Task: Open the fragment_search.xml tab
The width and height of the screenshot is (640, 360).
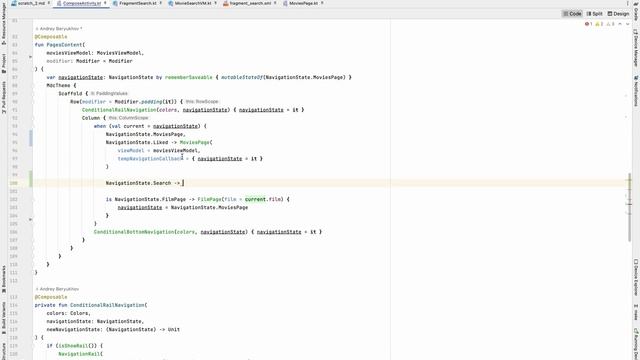Action: coord(250,3)
